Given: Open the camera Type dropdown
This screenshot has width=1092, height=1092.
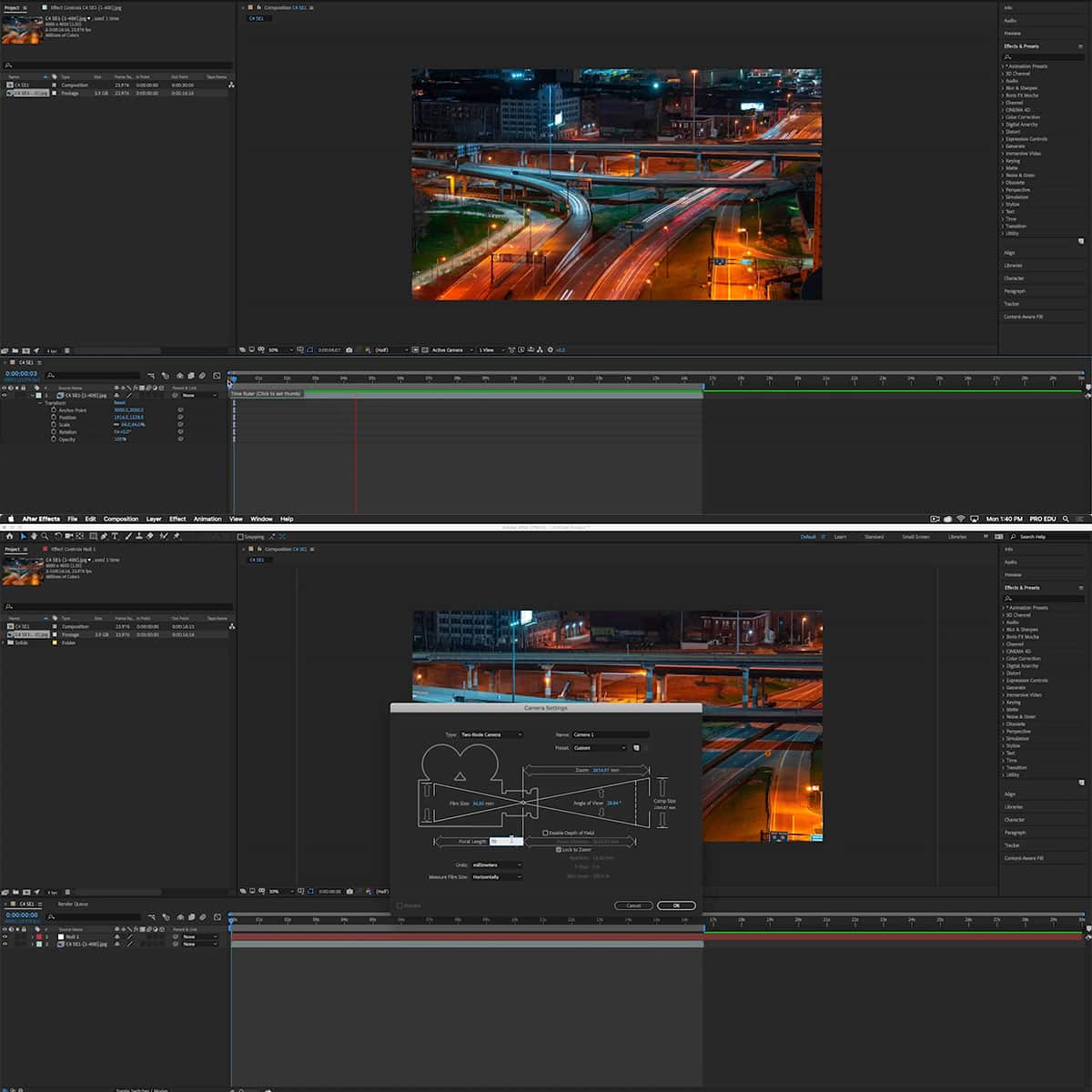Looking at the screenshot, I should point(490,734).
